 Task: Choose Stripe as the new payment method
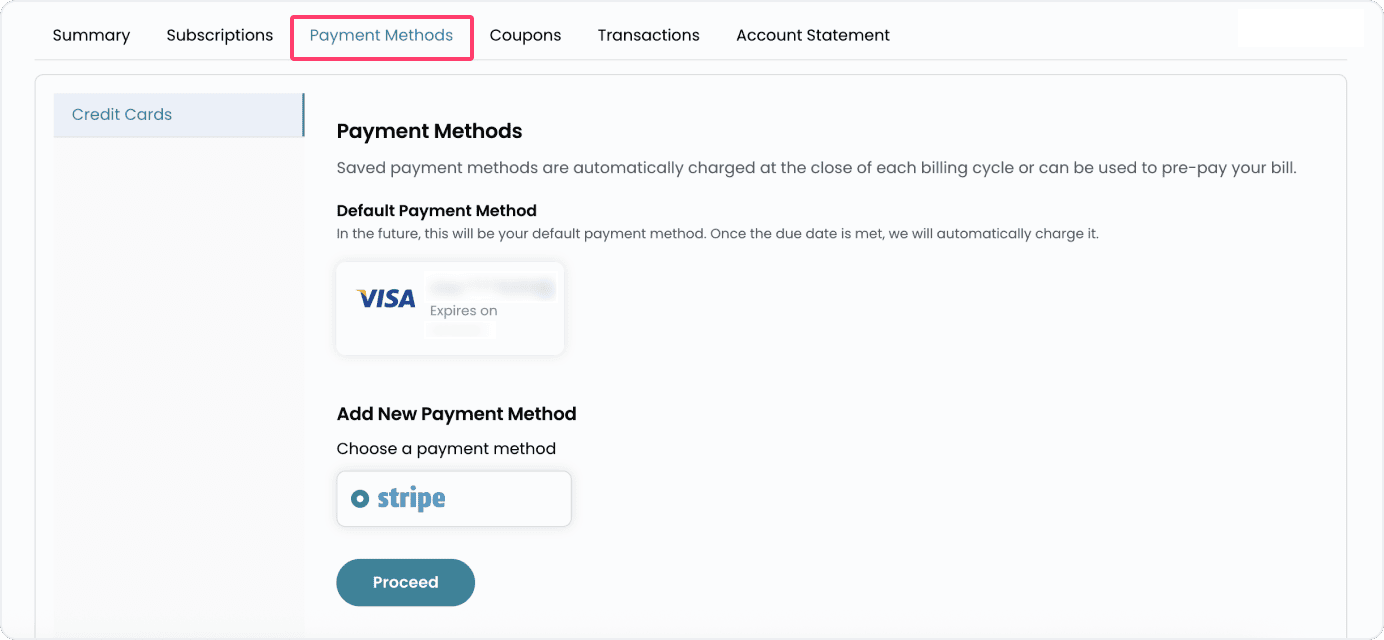[453, 498]
